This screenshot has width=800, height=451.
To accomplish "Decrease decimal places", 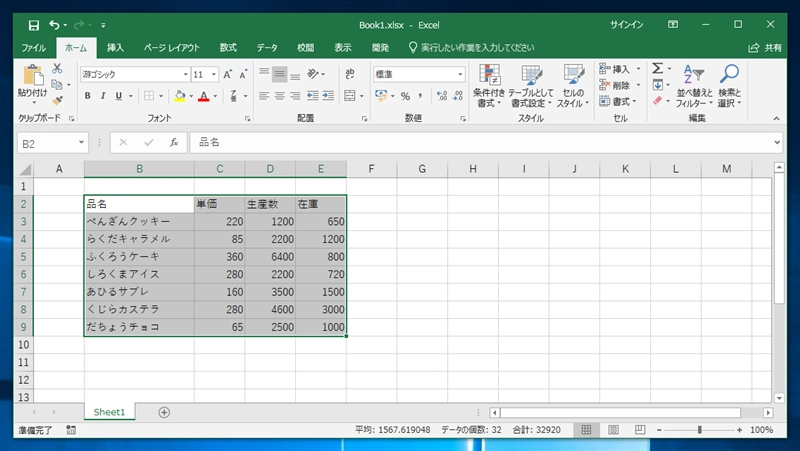I will point(458,96).
